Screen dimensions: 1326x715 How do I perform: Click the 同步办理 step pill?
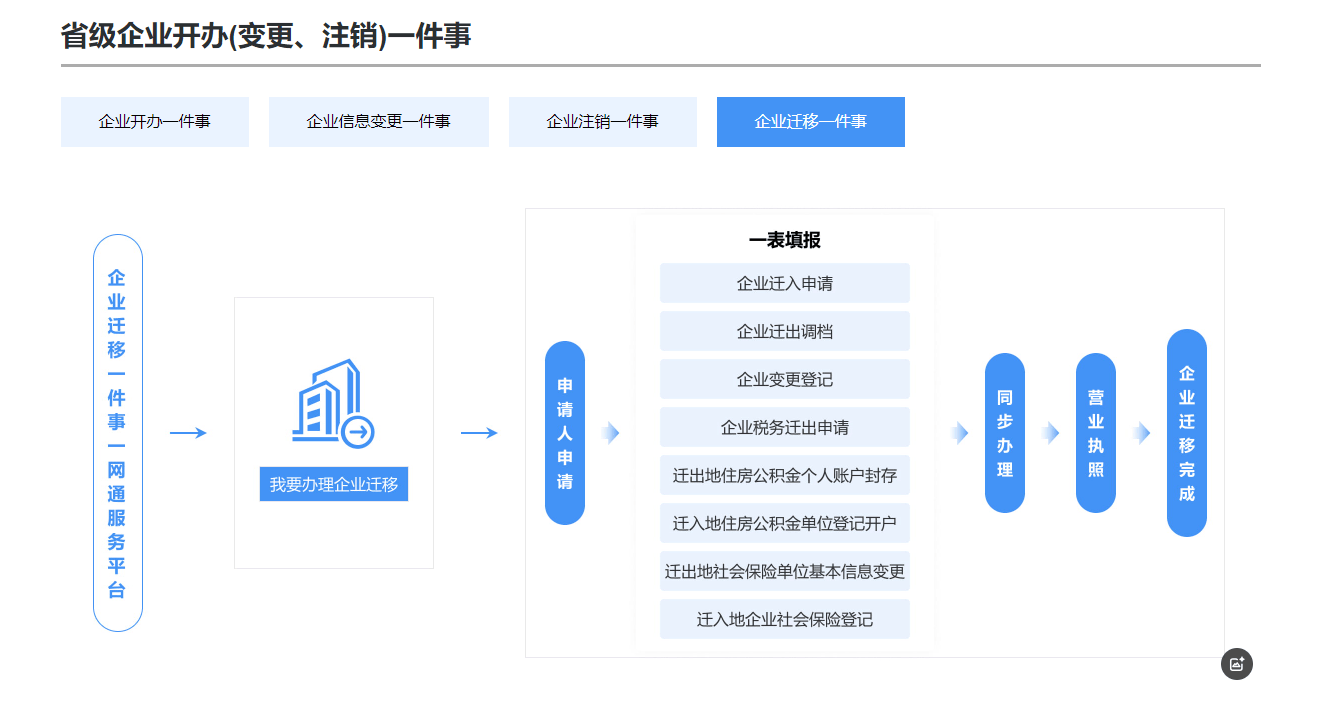pos(1005,433)
